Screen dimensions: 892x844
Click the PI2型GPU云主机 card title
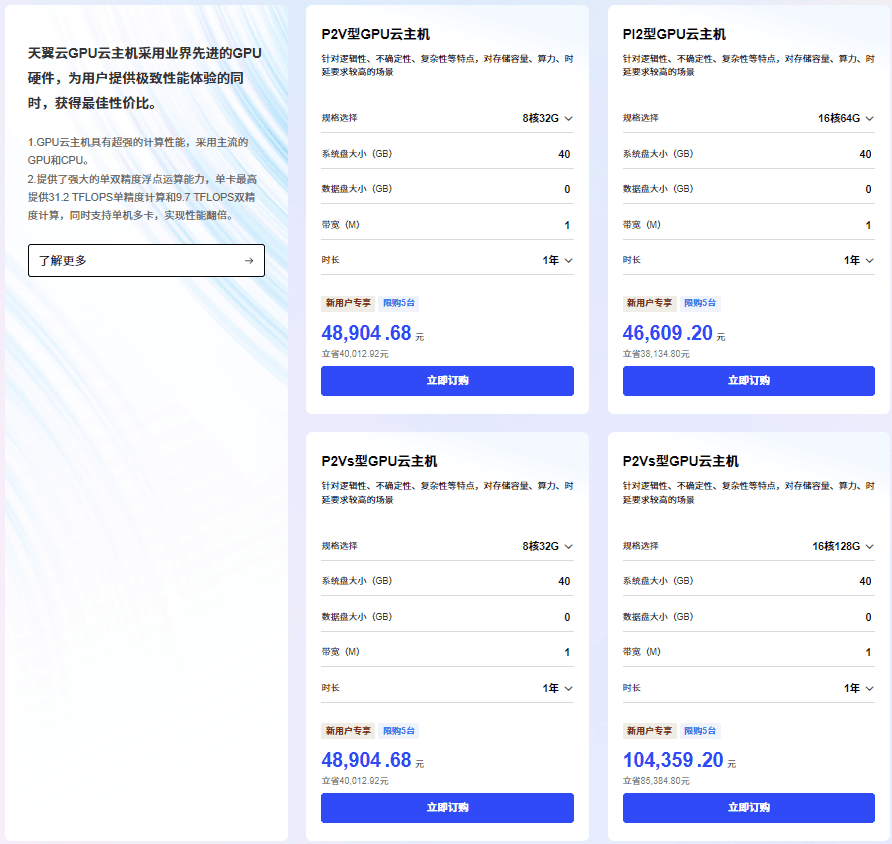click(674, 34)
